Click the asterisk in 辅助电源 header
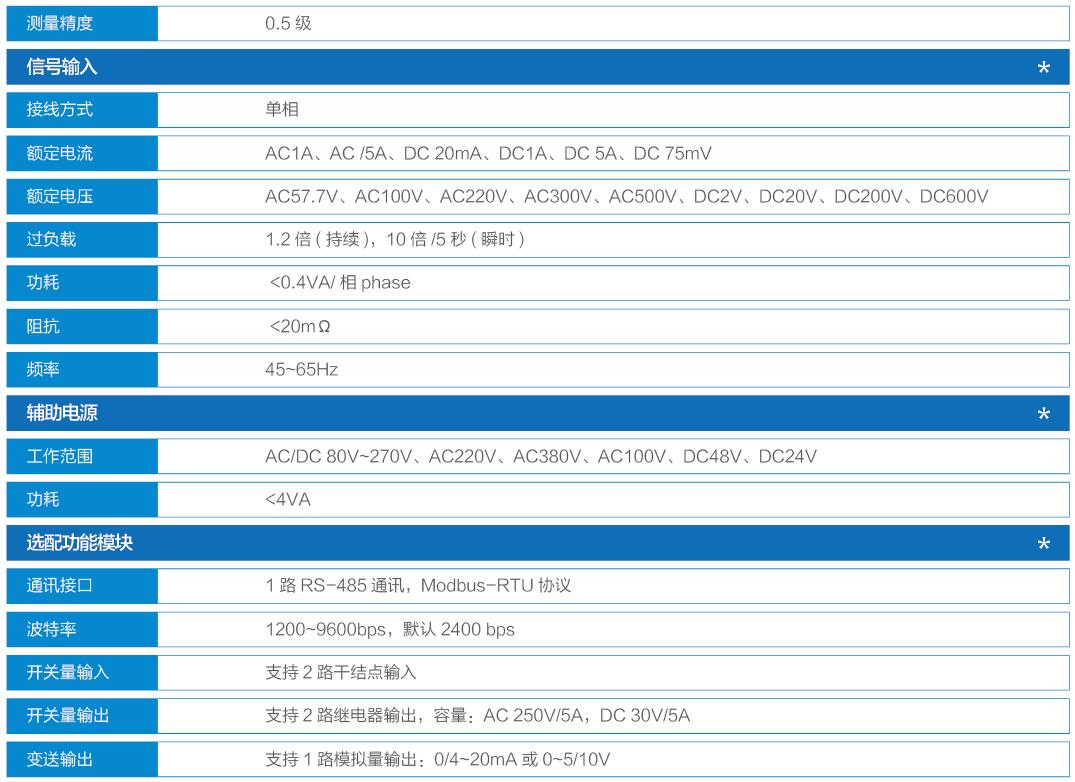1075x782 pixels. (x=1043, y=414)
